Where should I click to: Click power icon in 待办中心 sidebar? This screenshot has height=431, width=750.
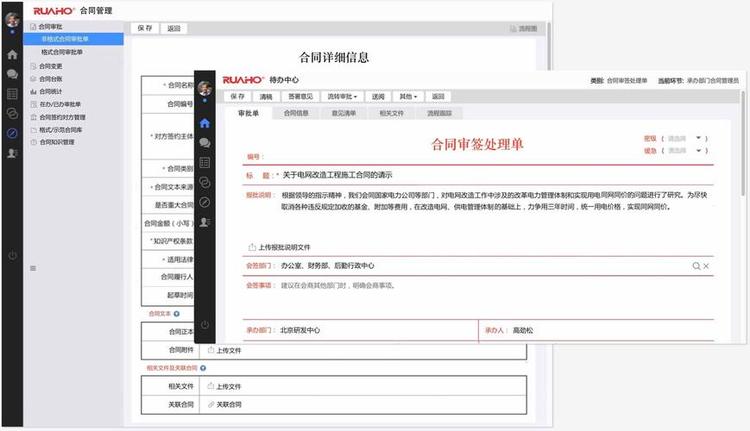point(205,325)
